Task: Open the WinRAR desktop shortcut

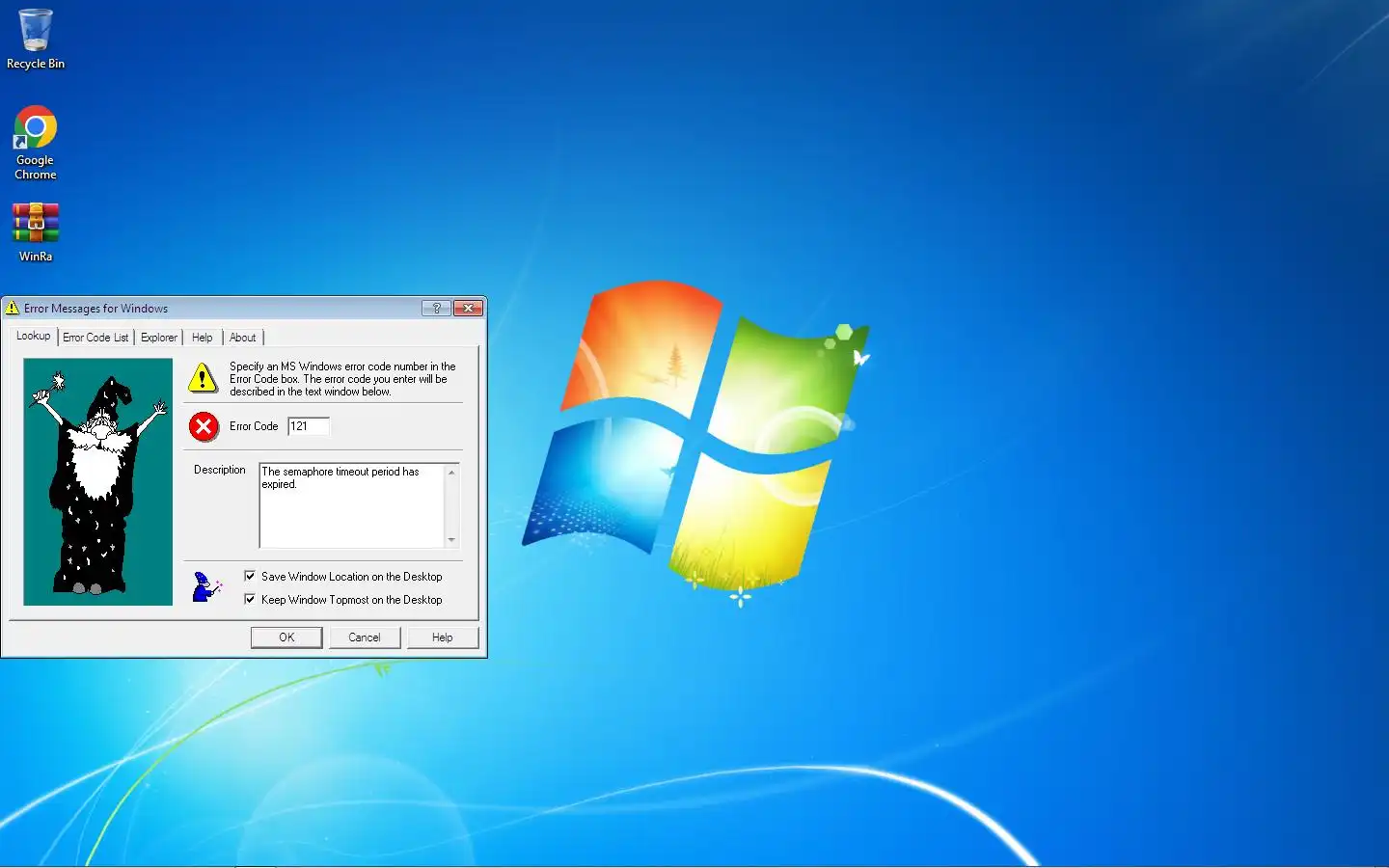Action: 36,232
